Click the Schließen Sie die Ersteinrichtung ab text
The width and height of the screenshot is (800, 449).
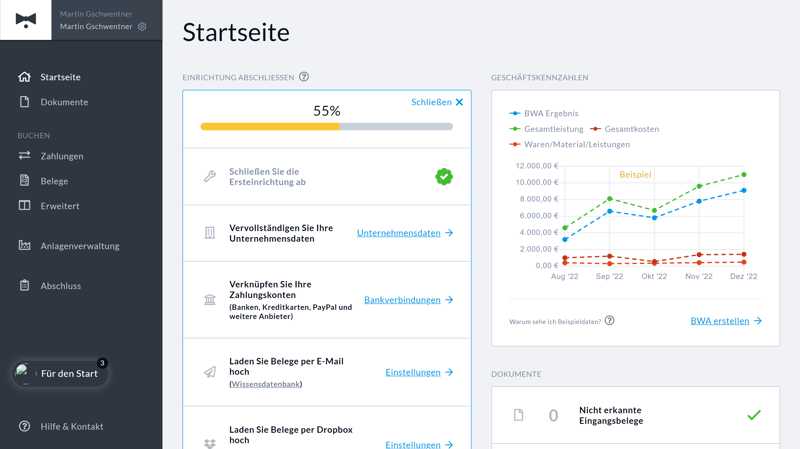pos(267,177)
